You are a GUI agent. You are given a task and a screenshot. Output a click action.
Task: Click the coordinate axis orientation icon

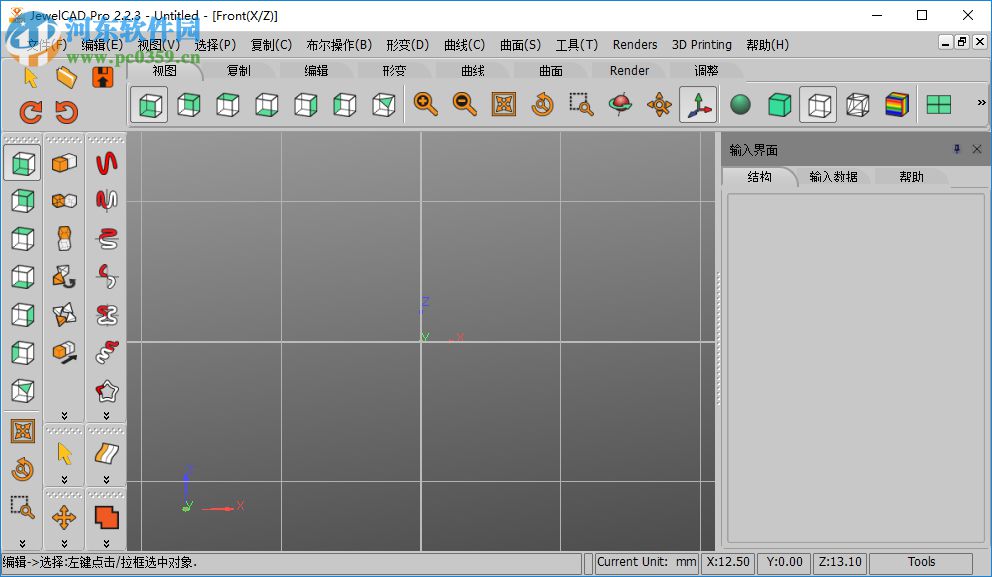(x=699, y=104)
